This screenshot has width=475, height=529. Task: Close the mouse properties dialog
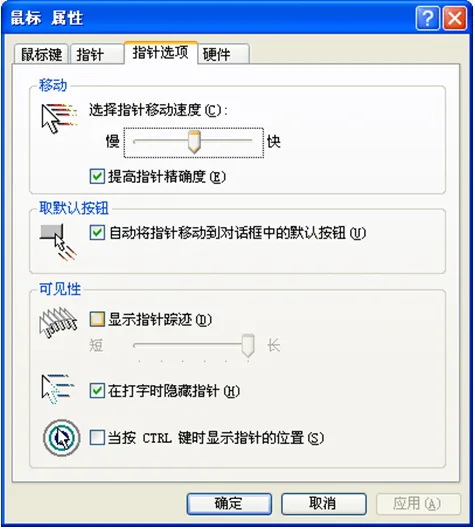tap(454, 18)
